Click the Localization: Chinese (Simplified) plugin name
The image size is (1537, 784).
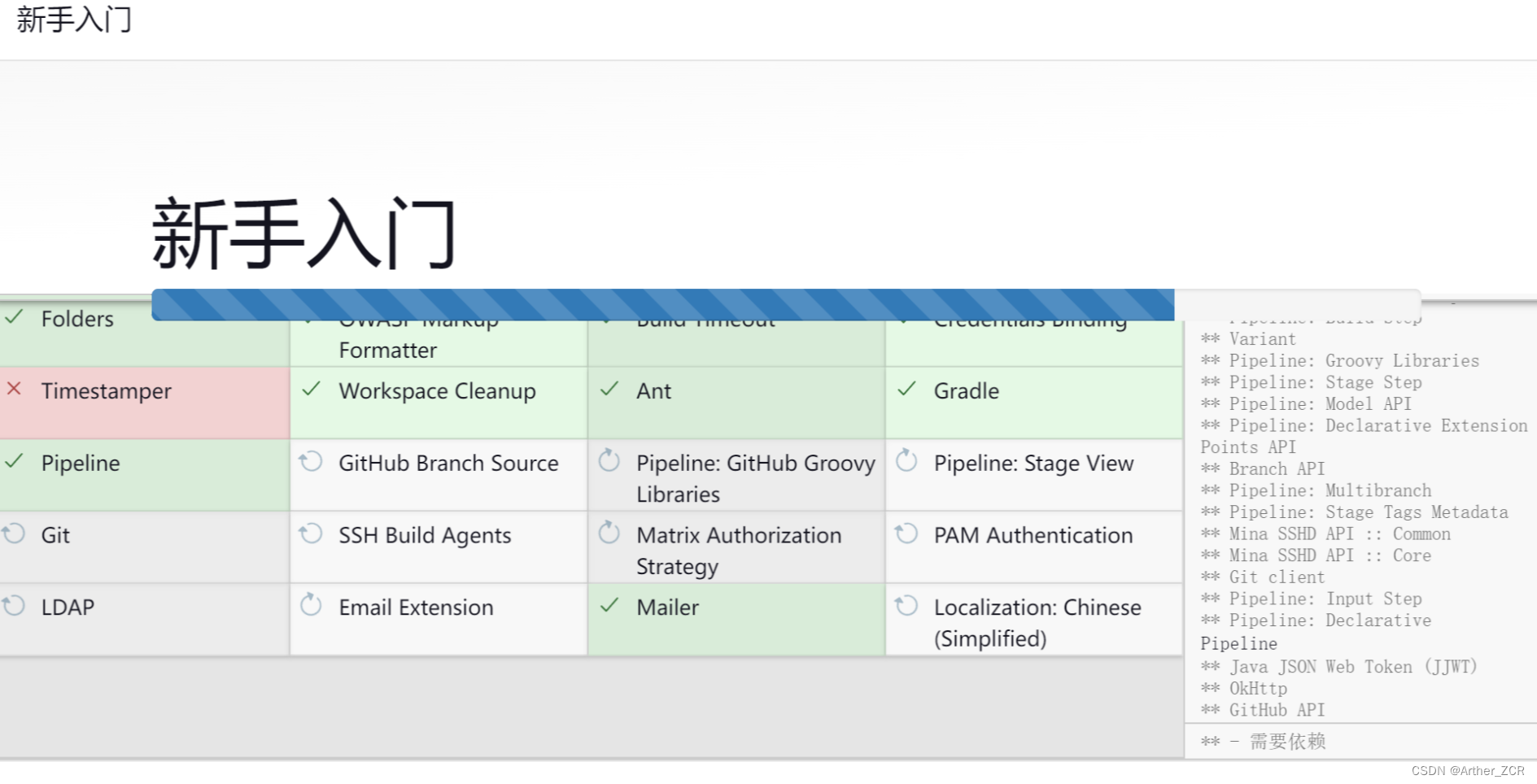(x=1037, y=622)
